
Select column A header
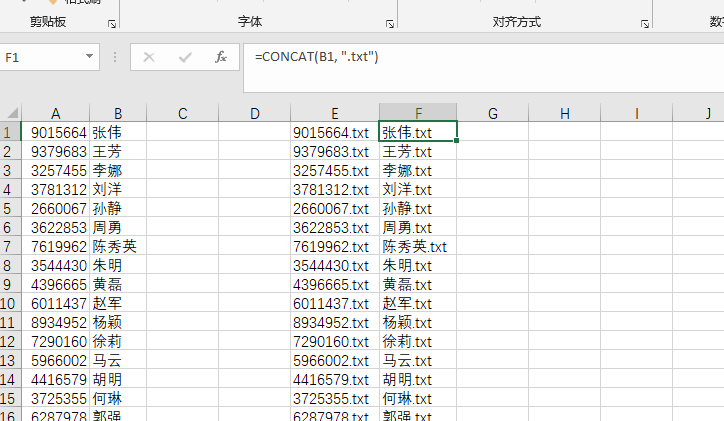tap(55, 114)
